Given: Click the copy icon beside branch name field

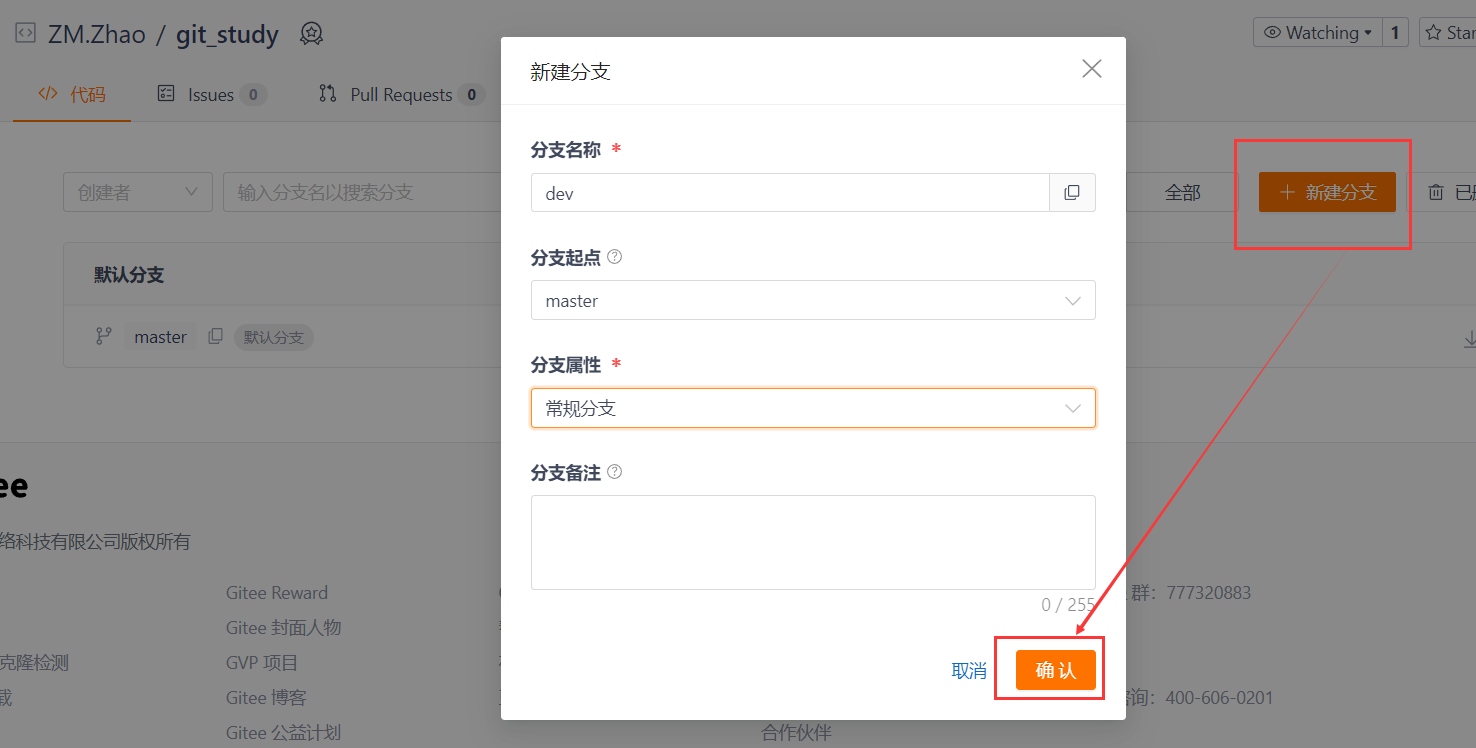Looking at the screenshot, I should tap(1072, 193).
